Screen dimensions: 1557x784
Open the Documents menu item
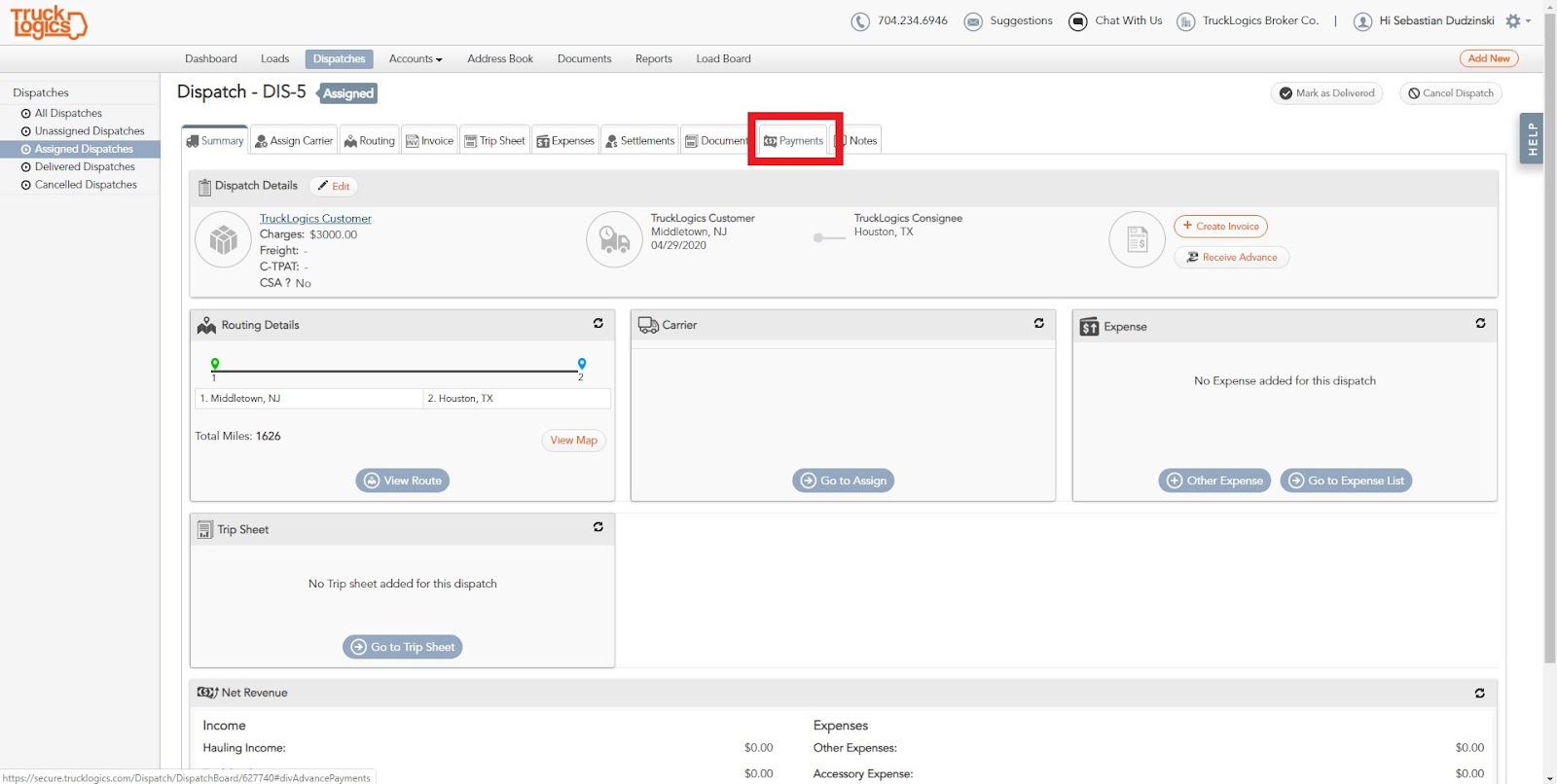point(585,59)
